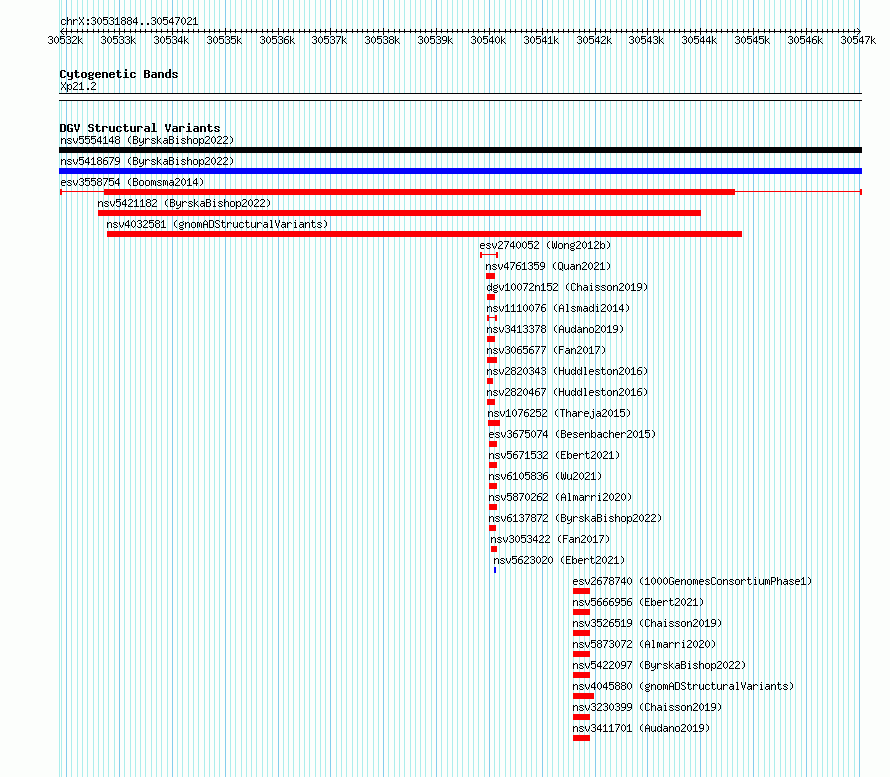Open the nsv4032581 (gnomADStructuralVariants) label
Image resolution: width=890 pixels, height=777 pixels.
[217, 224]
